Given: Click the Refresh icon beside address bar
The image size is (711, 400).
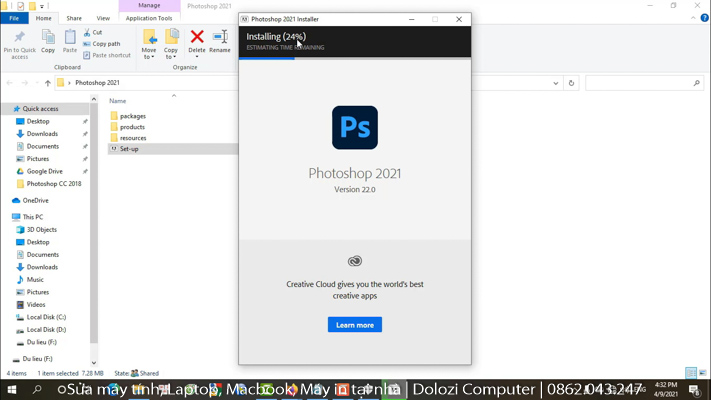Looking at the screenshot, I should (571, 83).
